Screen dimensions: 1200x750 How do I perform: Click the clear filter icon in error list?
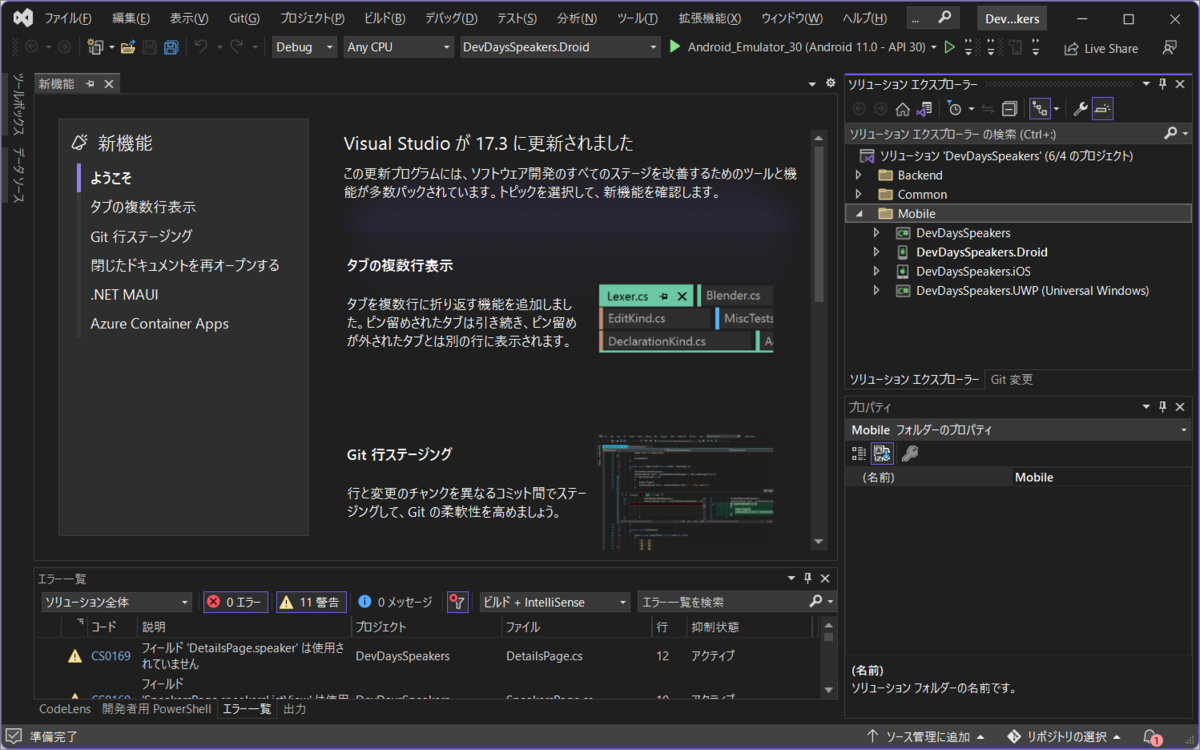coord(457,602)
